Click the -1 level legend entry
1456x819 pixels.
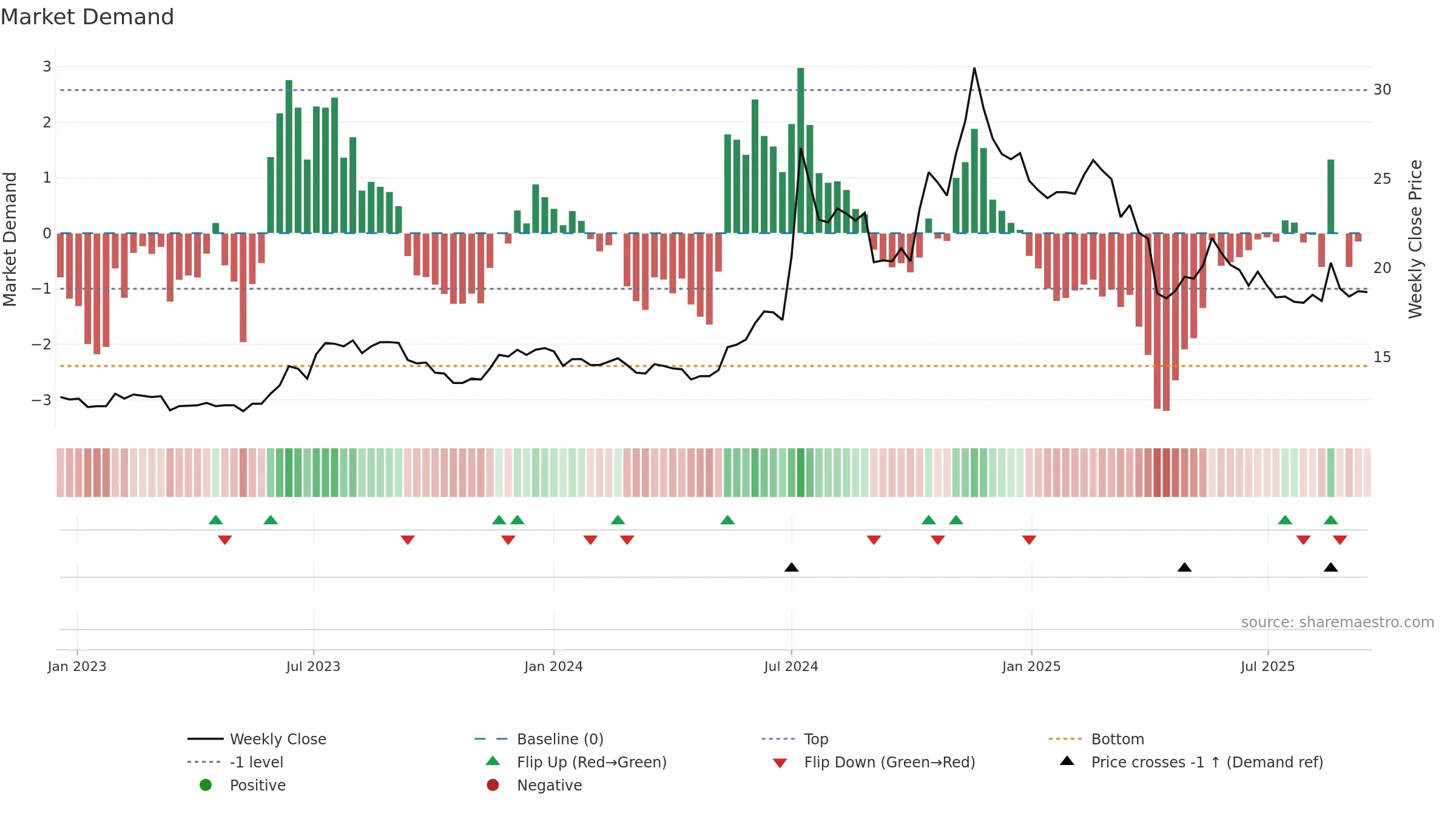235,762
